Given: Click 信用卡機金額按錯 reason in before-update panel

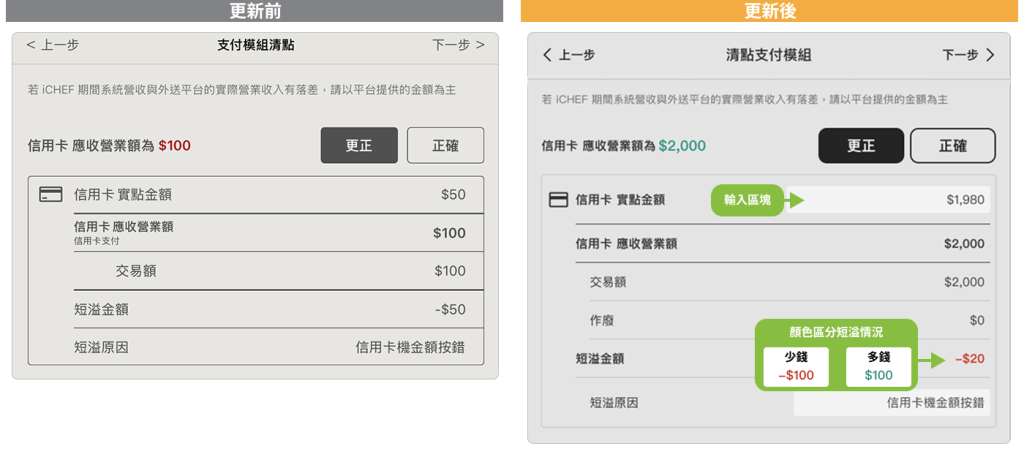Looking at the screenshot, I should tap(410, 348).
